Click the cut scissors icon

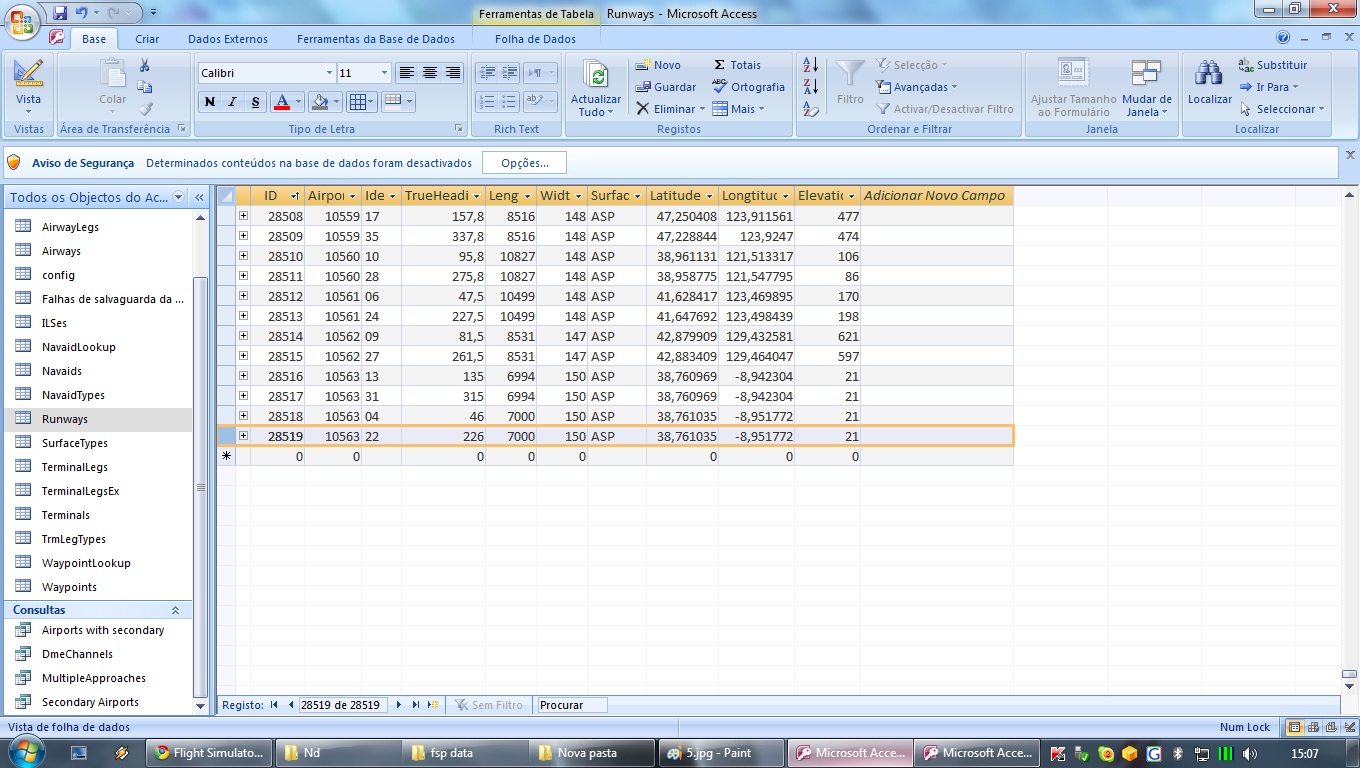coord(145,65)
